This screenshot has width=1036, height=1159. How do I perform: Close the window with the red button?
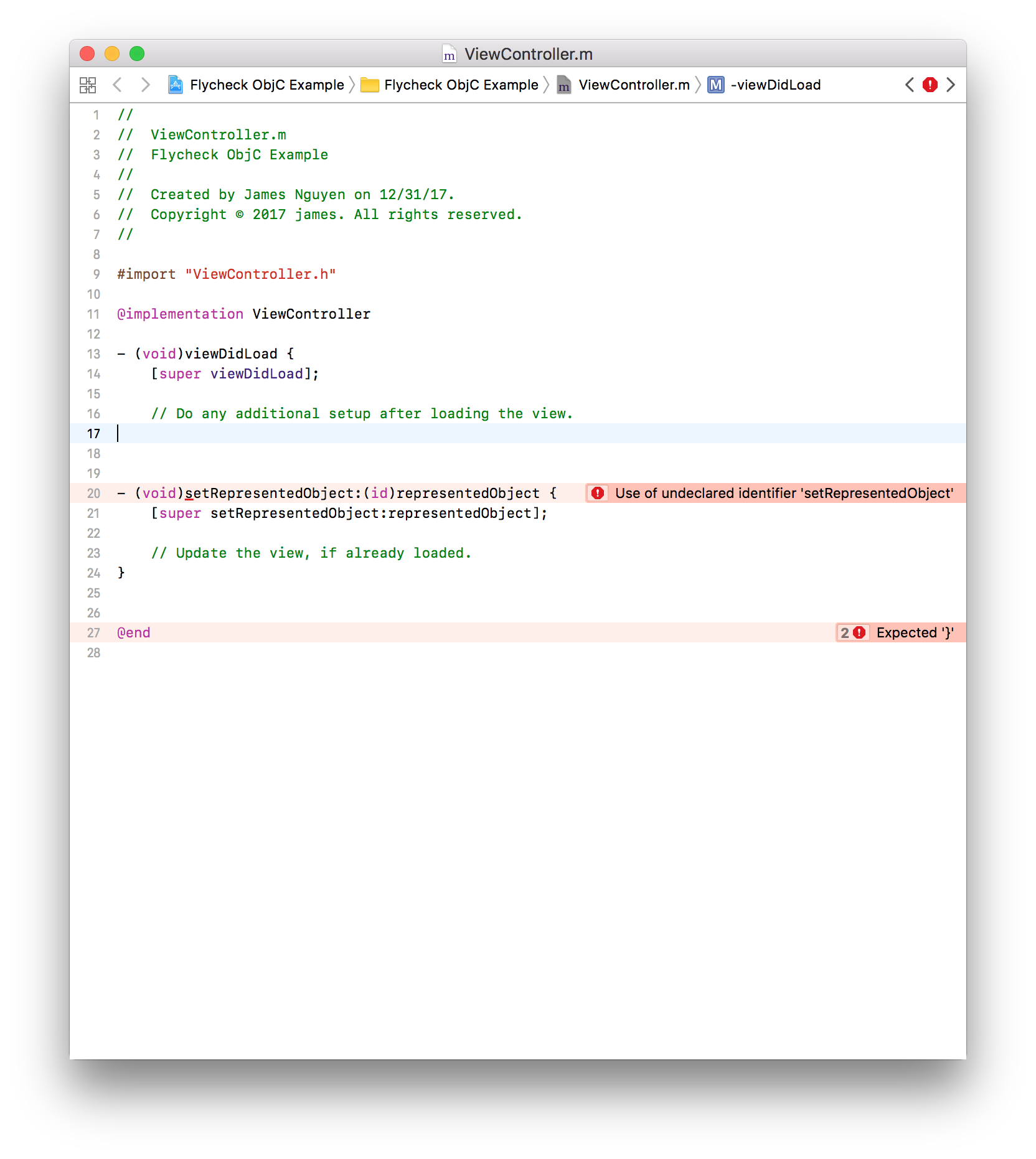pyautogui.click(x=87, y=54)
